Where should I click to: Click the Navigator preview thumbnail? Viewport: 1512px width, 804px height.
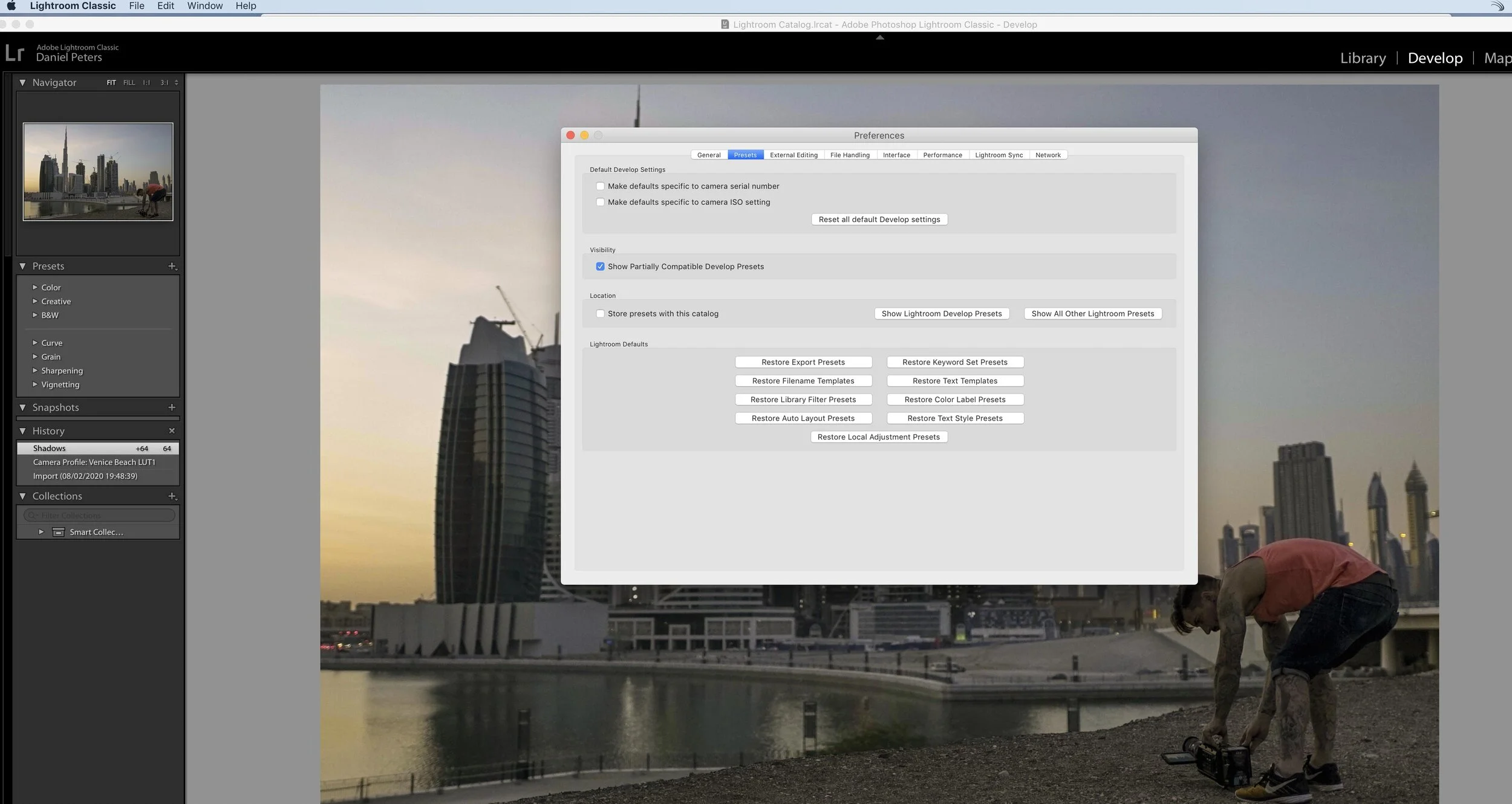pyautogui.click(x=98, y=172)
